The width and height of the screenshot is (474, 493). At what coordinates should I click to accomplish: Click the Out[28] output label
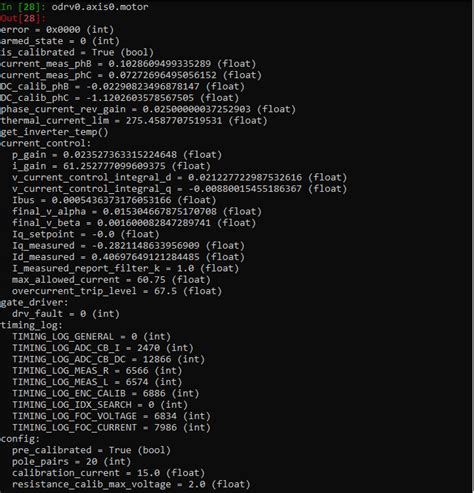[23, 18]
